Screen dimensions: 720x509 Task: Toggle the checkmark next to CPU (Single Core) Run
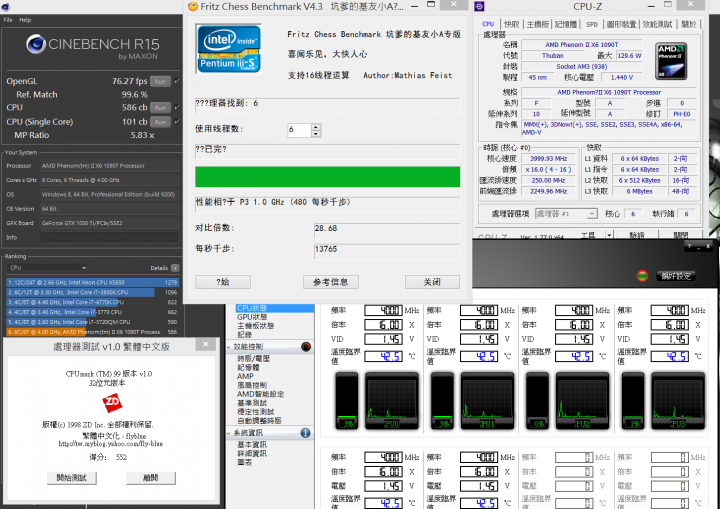pos(177,121)
